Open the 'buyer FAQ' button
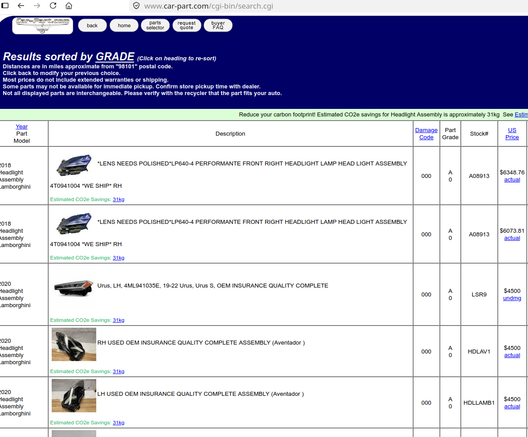 [218, 26]
